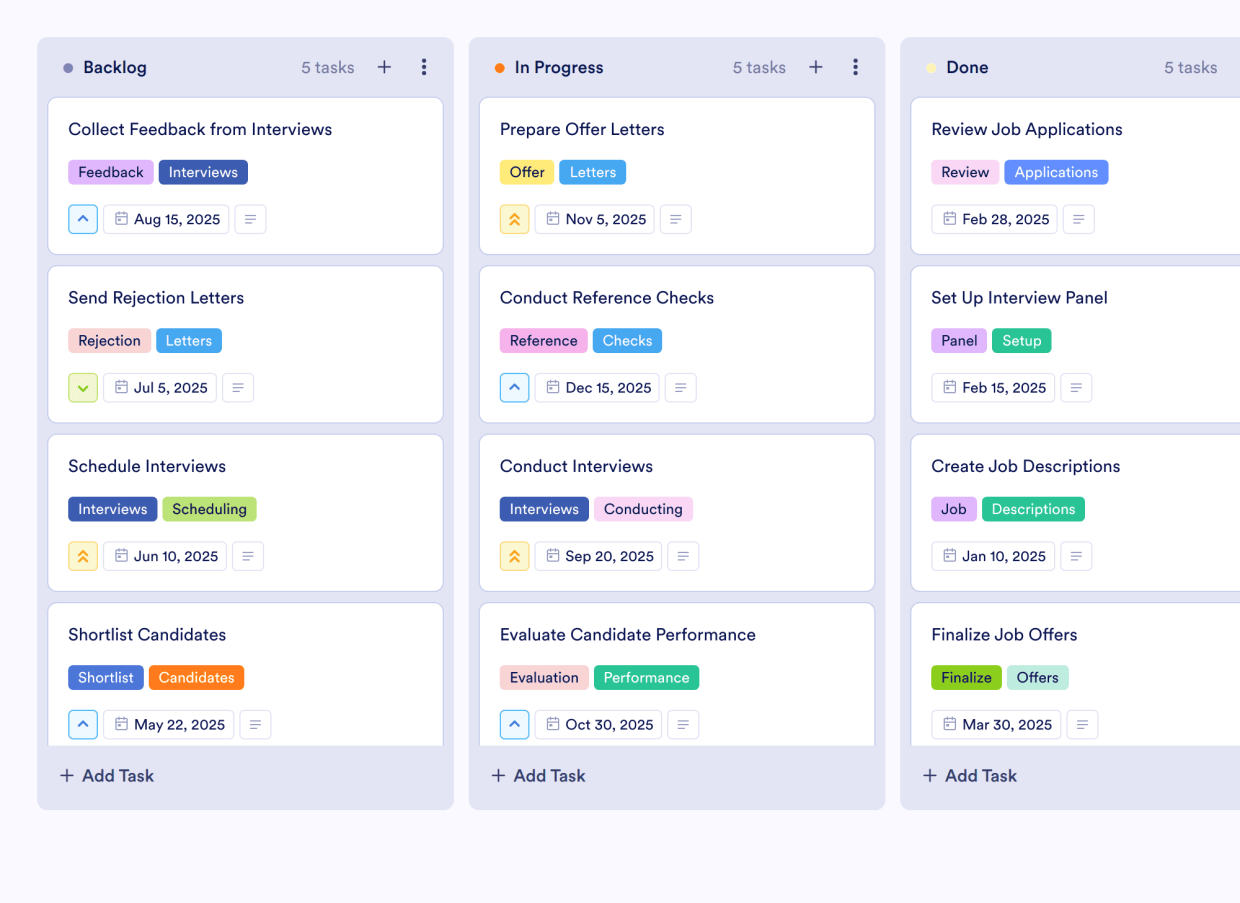Open the In Progress column options menu

[x=856, y=67]
